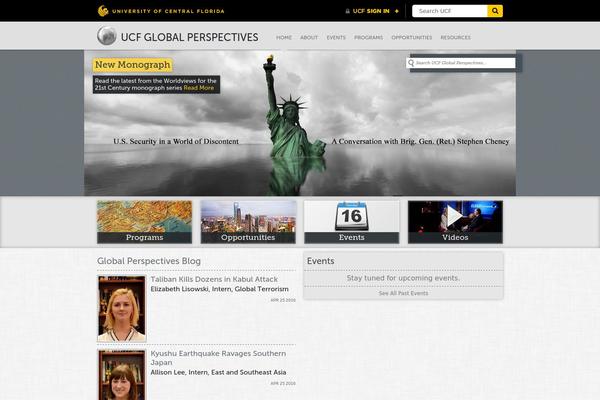Click the yellow UCF search magnifier button
600x400 pixels.
[x=495, y=11]
